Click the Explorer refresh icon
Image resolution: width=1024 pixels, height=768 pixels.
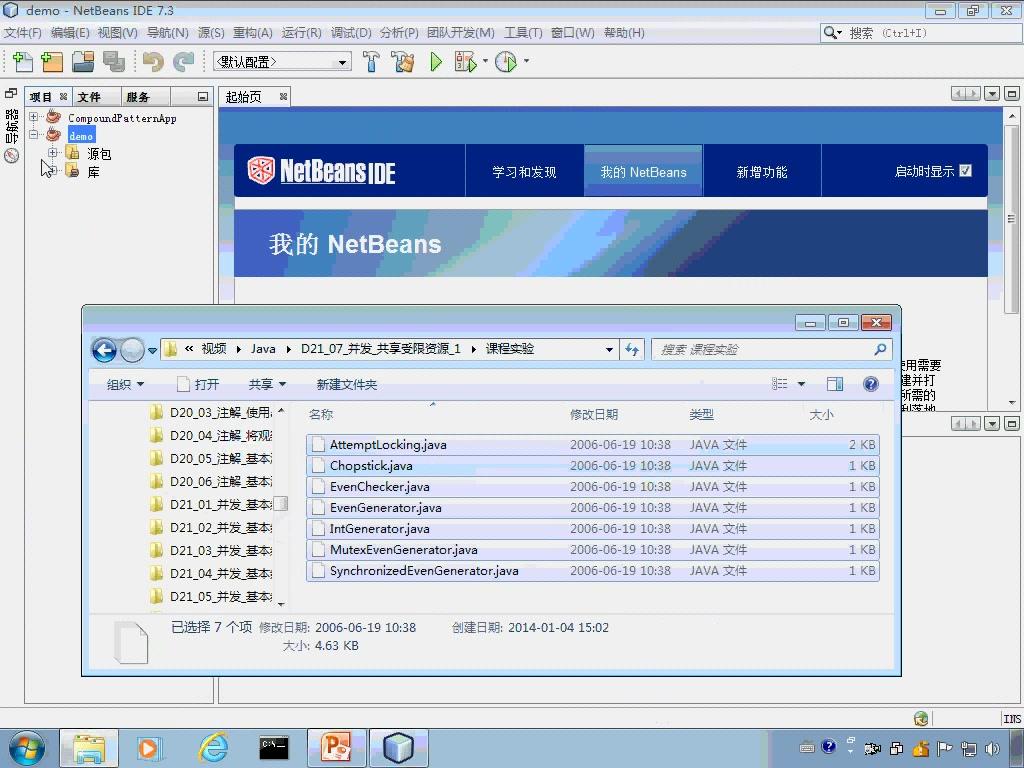[x=632, y=349]
